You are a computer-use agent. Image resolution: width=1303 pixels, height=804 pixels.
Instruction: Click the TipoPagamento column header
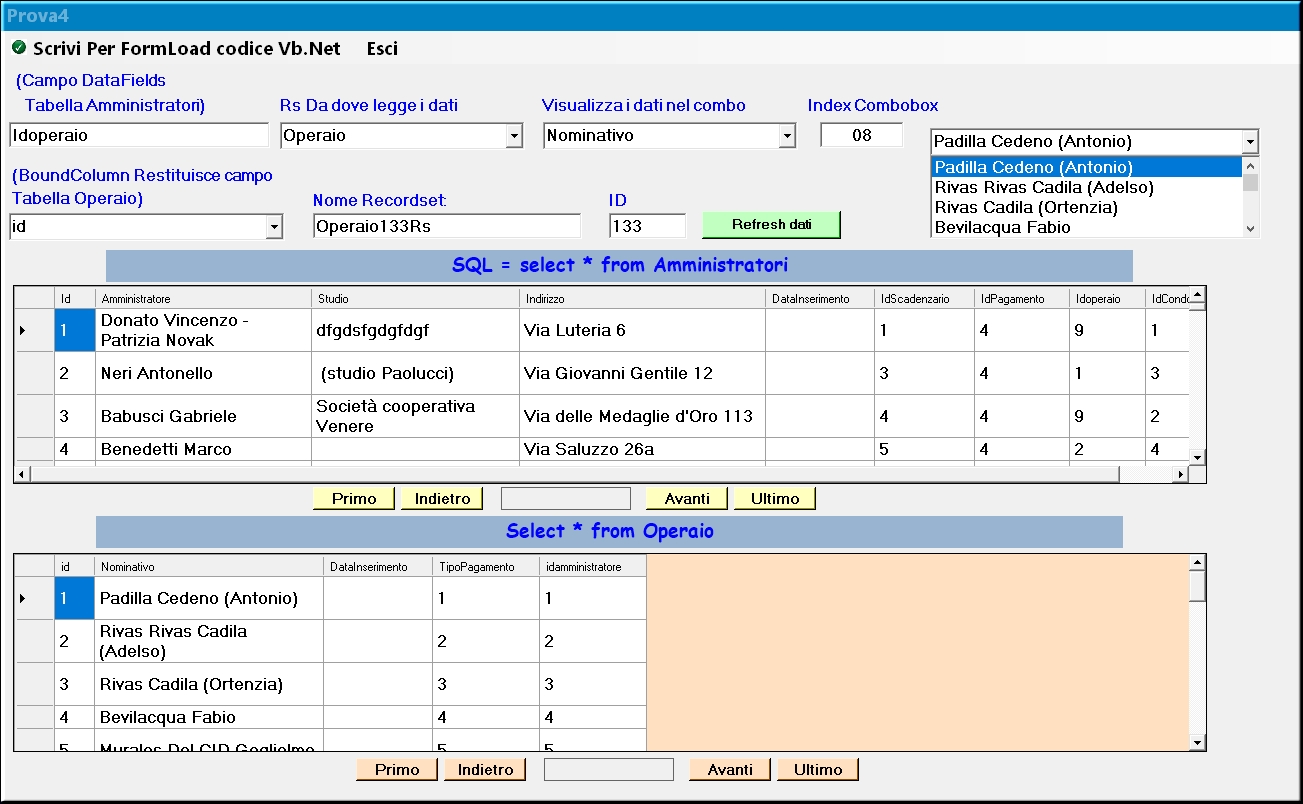tap(486, 567)
